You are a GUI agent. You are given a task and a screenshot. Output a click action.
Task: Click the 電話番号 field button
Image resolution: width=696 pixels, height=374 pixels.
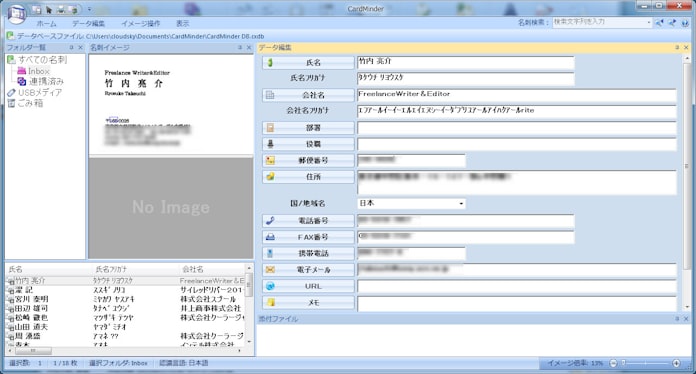(x=308, y=220)
